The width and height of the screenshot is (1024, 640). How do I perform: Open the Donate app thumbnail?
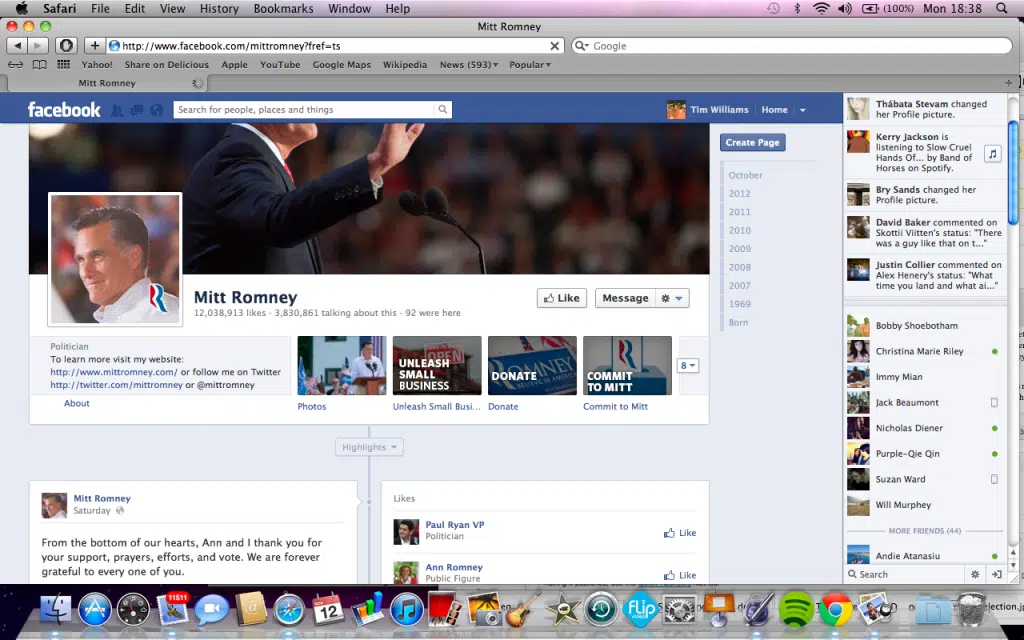coord(532,366)
